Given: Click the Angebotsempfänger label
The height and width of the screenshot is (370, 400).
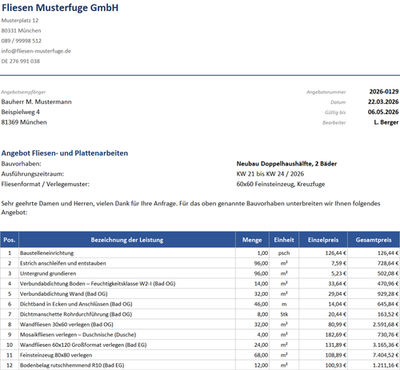Looking at the screenshot, I should (23, 92).
